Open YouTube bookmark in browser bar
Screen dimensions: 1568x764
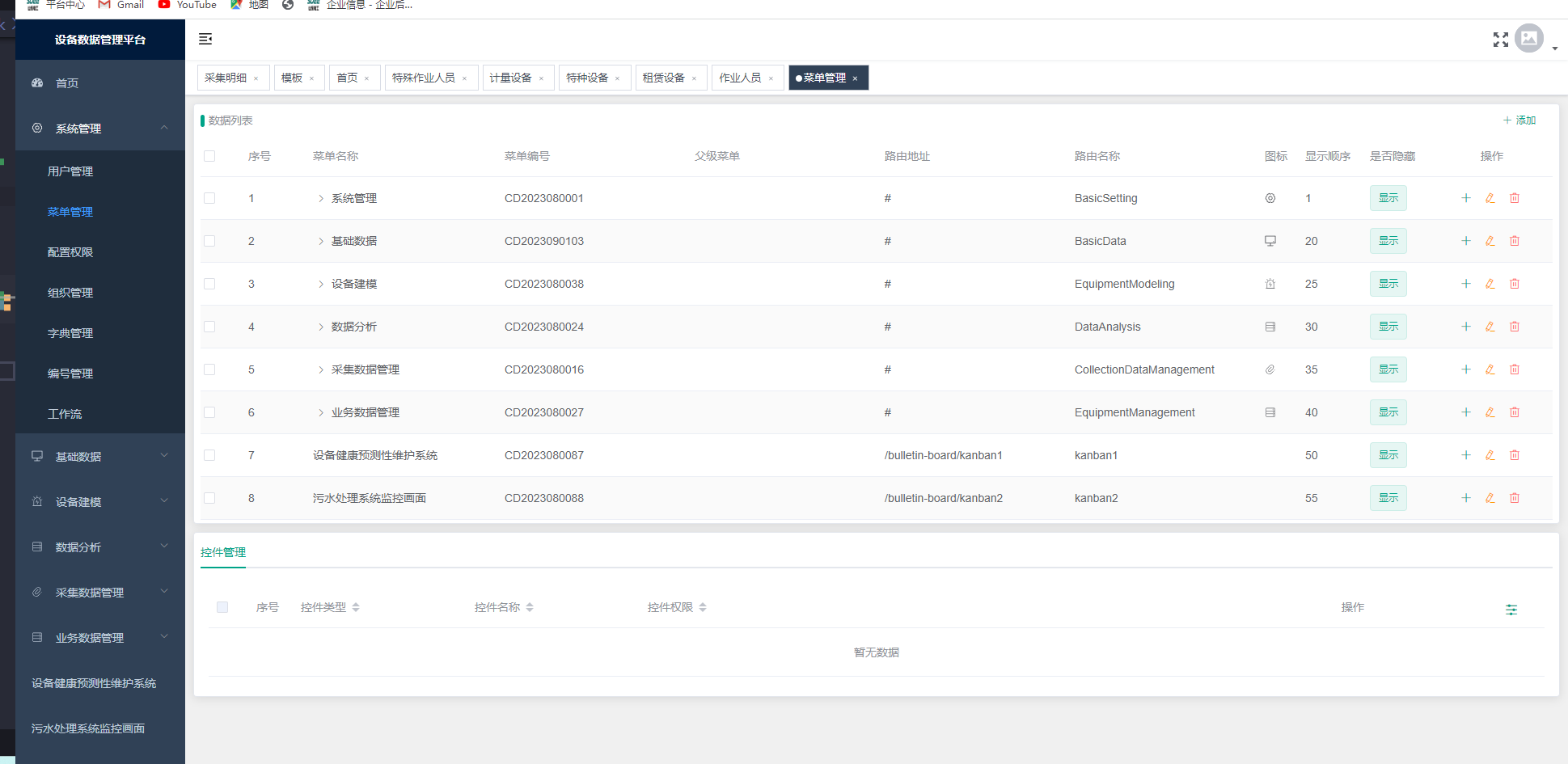(x=187, y=5)
